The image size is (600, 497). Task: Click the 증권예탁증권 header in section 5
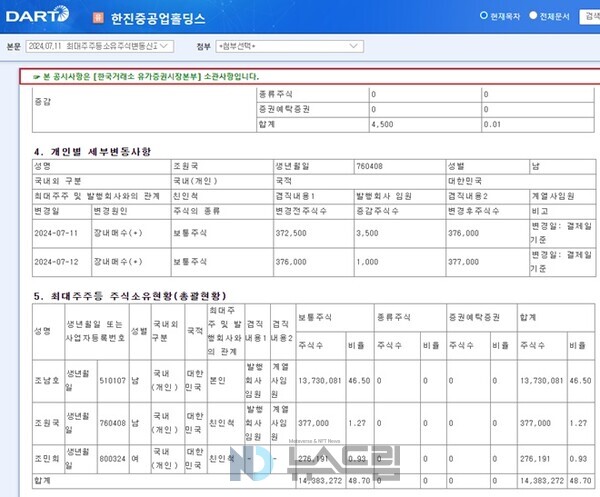tap(474, 318)
